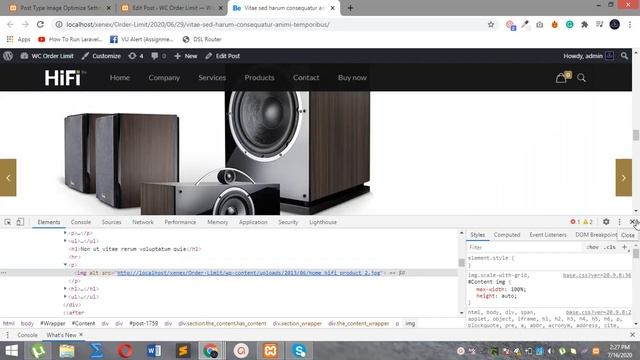Viewport: 640px width, 360px height.
Task: Toggle the :hov element state button
Action: 592,247
